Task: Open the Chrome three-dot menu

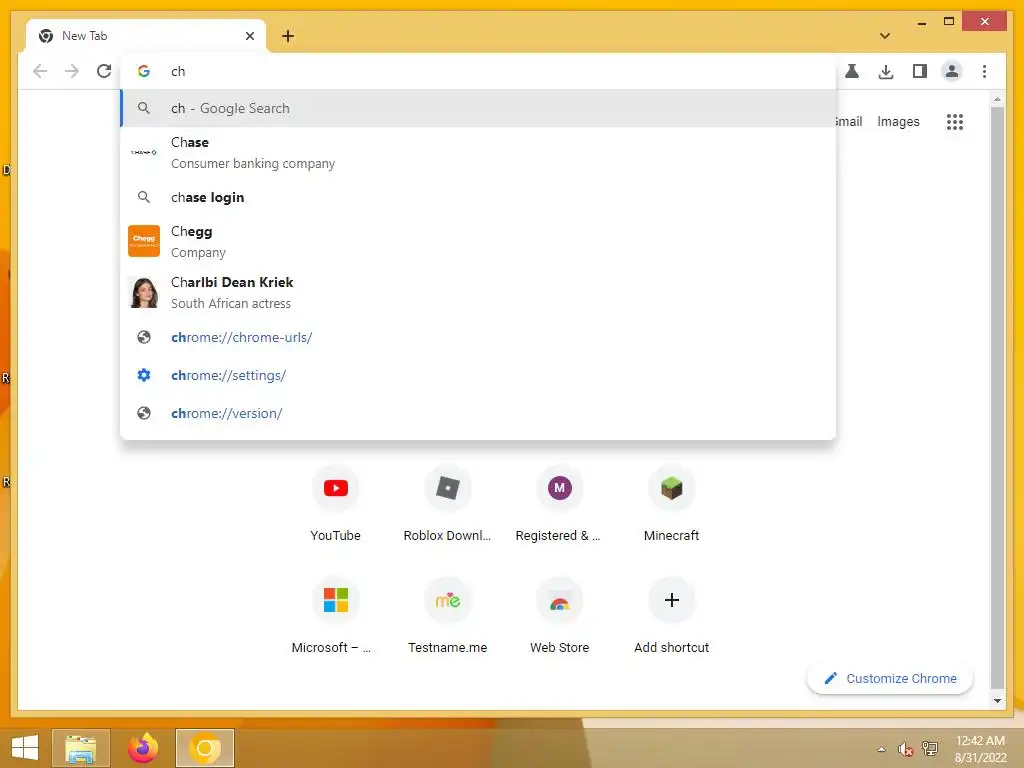Action: click(984, 71)
